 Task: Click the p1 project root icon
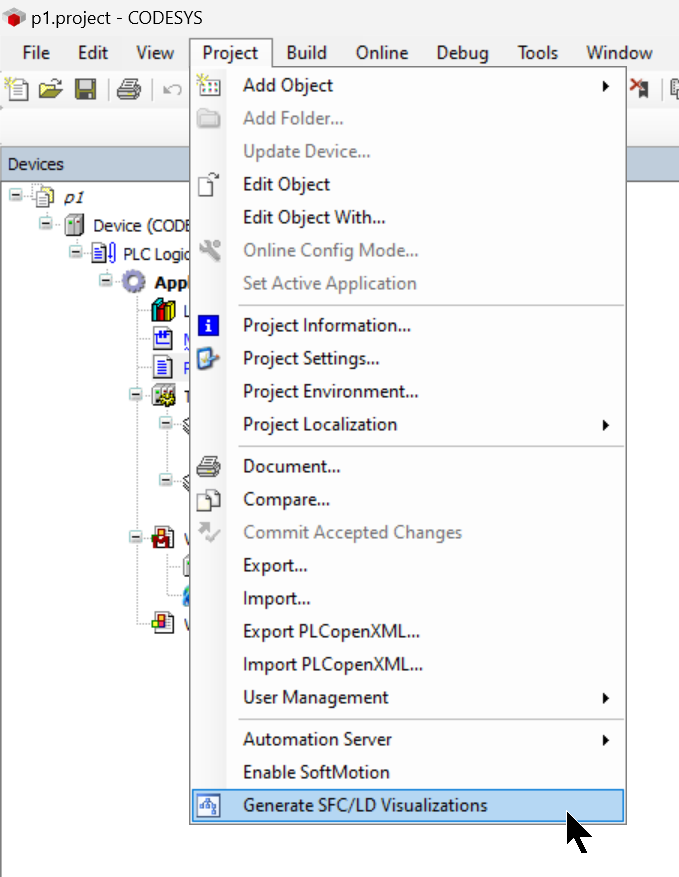(44, 196)
